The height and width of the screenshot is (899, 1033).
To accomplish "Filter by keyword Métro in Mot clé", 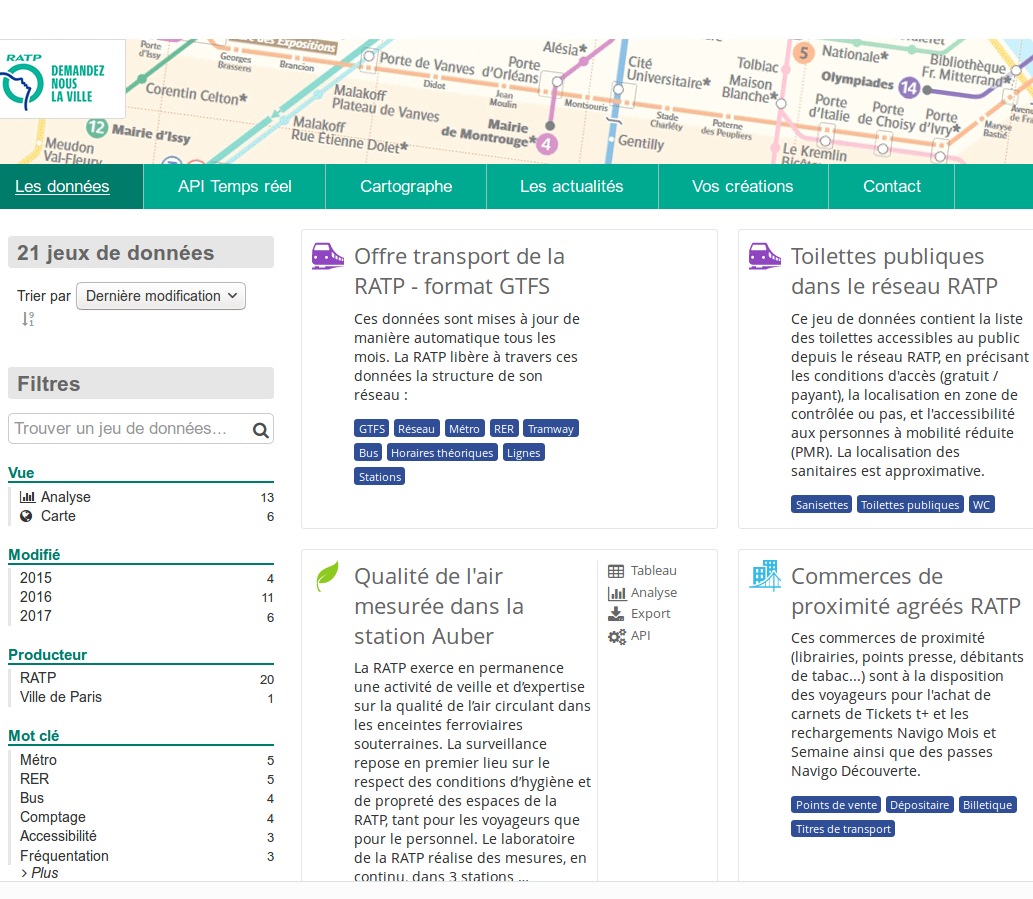I will pyautogui.click(x=147, y=760).
